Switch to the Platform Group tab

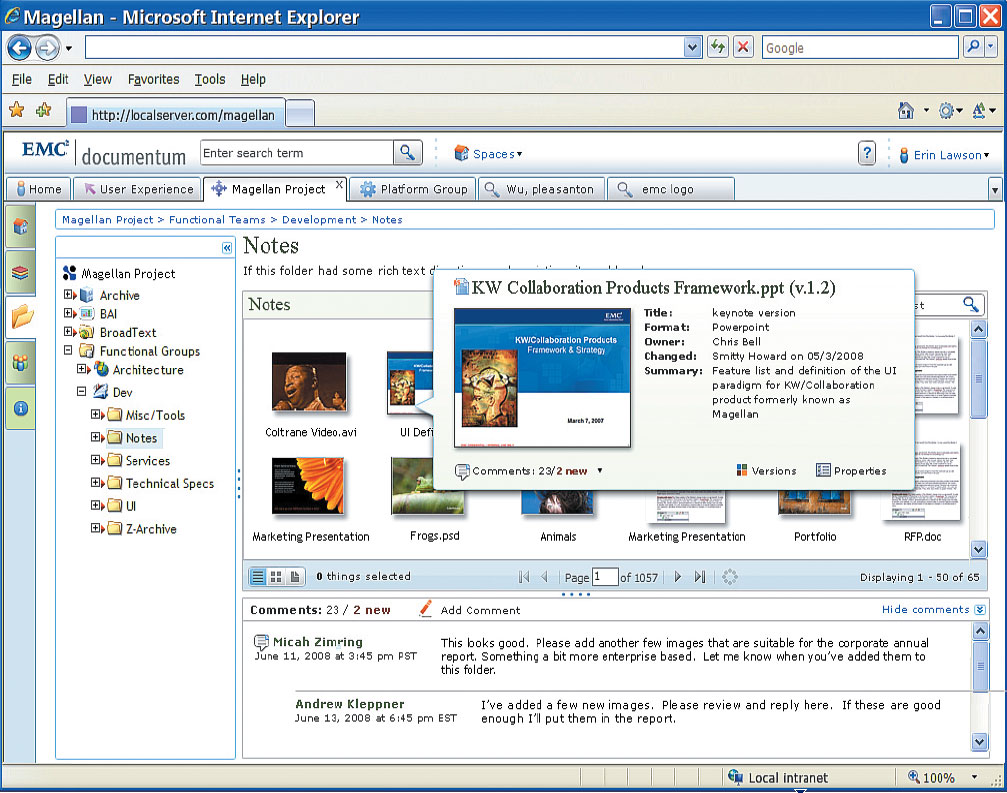[x=414, y=189]
